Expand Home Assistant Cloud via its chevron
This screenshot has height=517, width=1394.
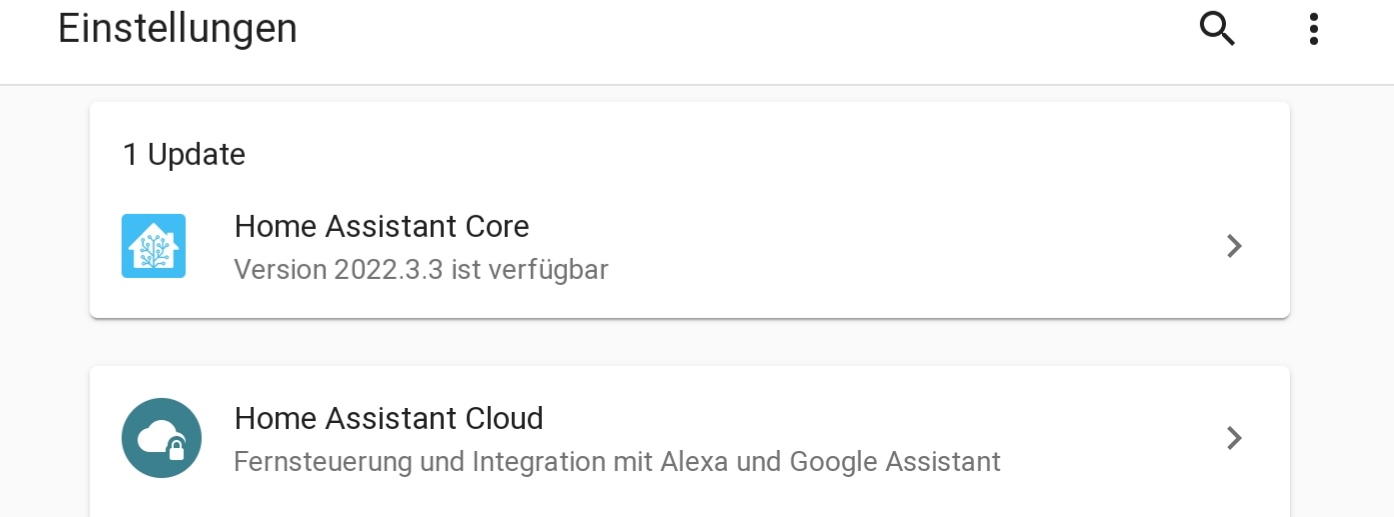(1235, 438)
